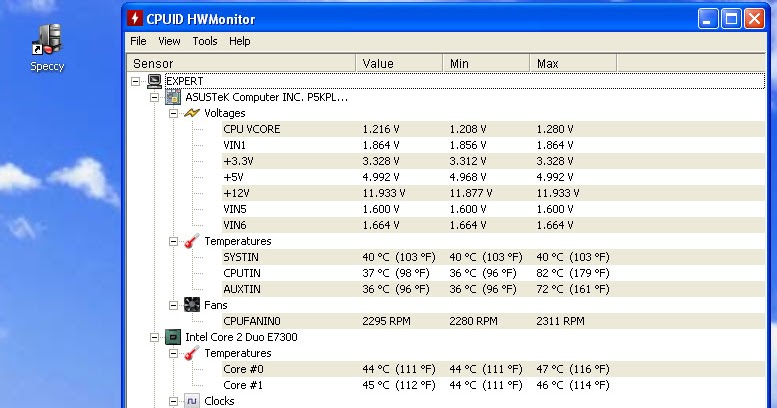Select the CPU VCORE row
777x408 pixels.
tap(493, 129)
